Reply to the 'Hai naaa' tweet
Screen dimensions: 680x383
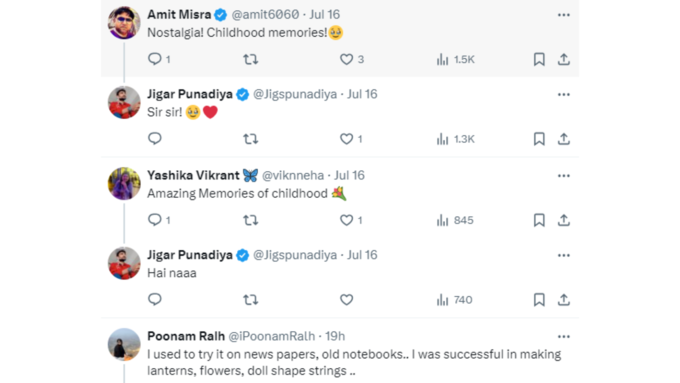[155, 299]
